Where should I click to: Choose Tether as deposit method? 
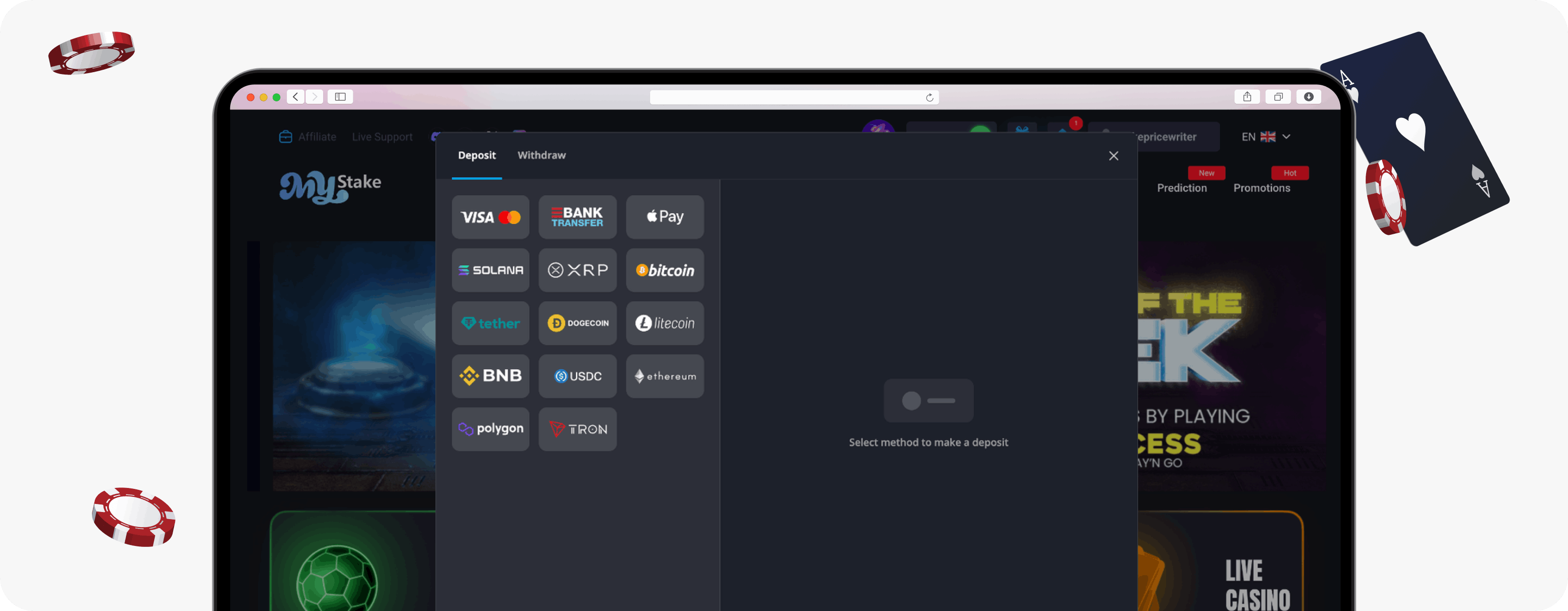point(490,323)
